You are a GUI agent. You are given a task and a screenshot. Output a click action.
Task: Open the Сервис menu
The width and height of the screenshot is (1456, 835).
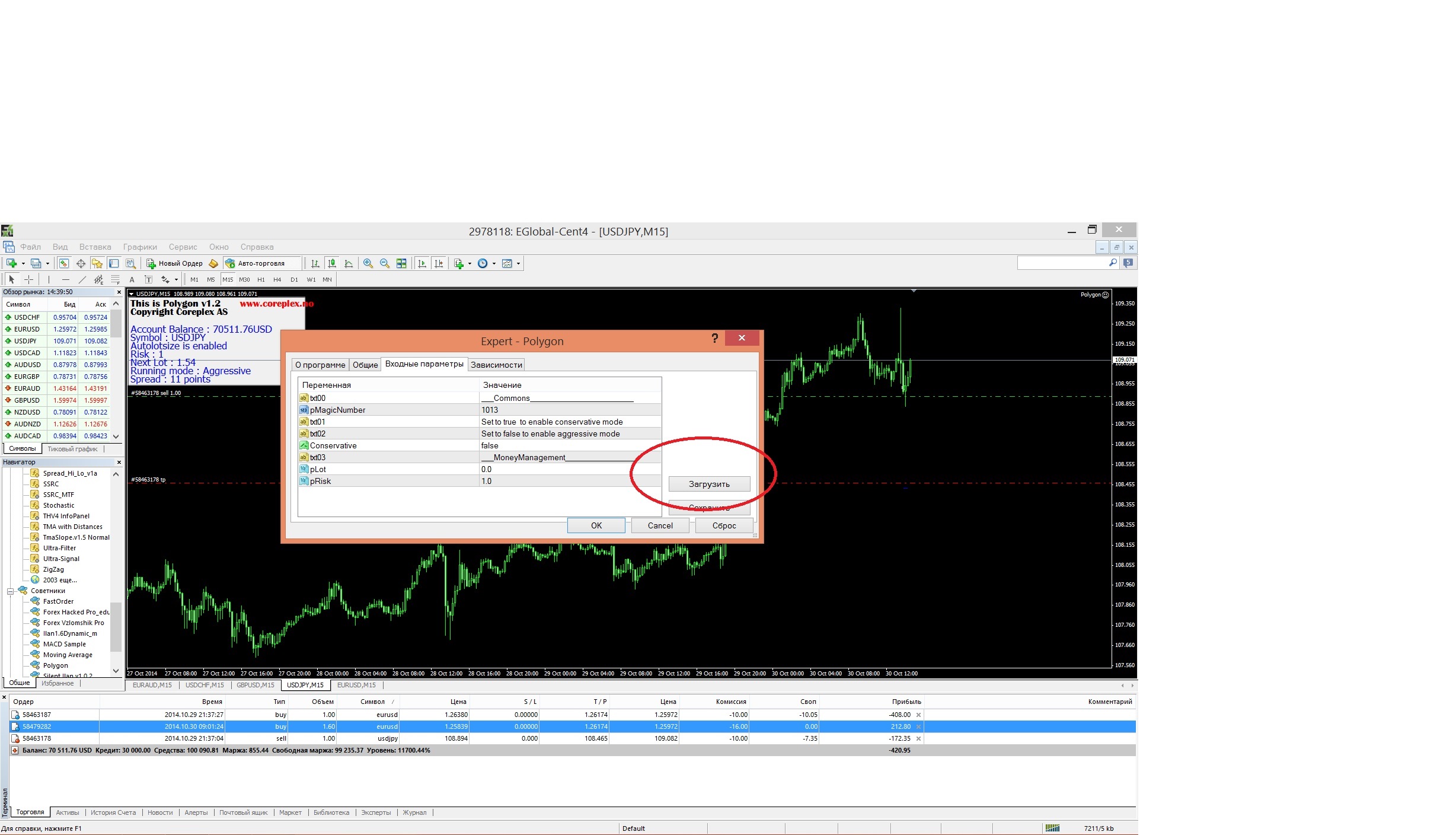point(183,247)
